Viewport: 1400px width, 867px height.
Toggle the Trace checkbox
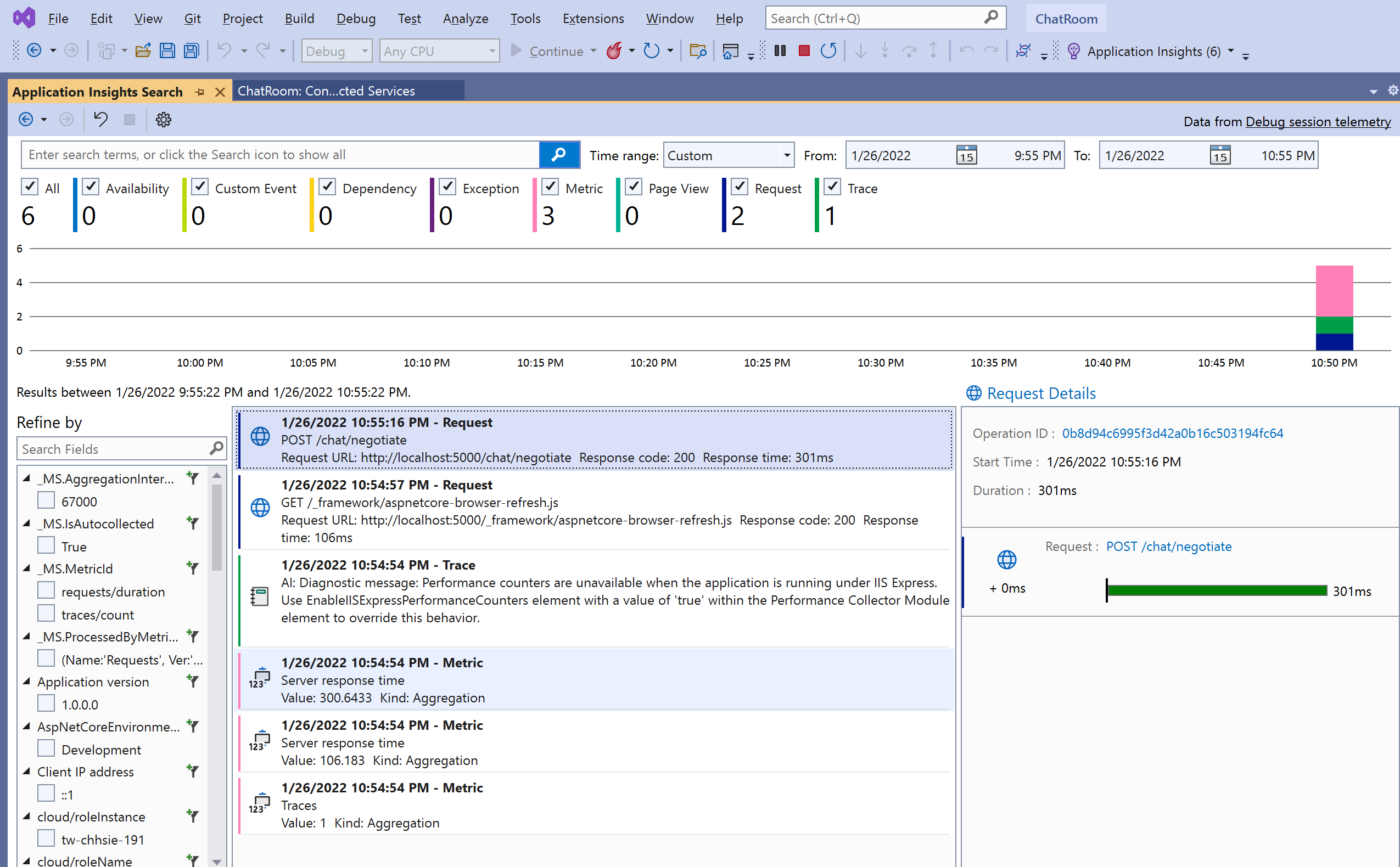pos(832,187)
